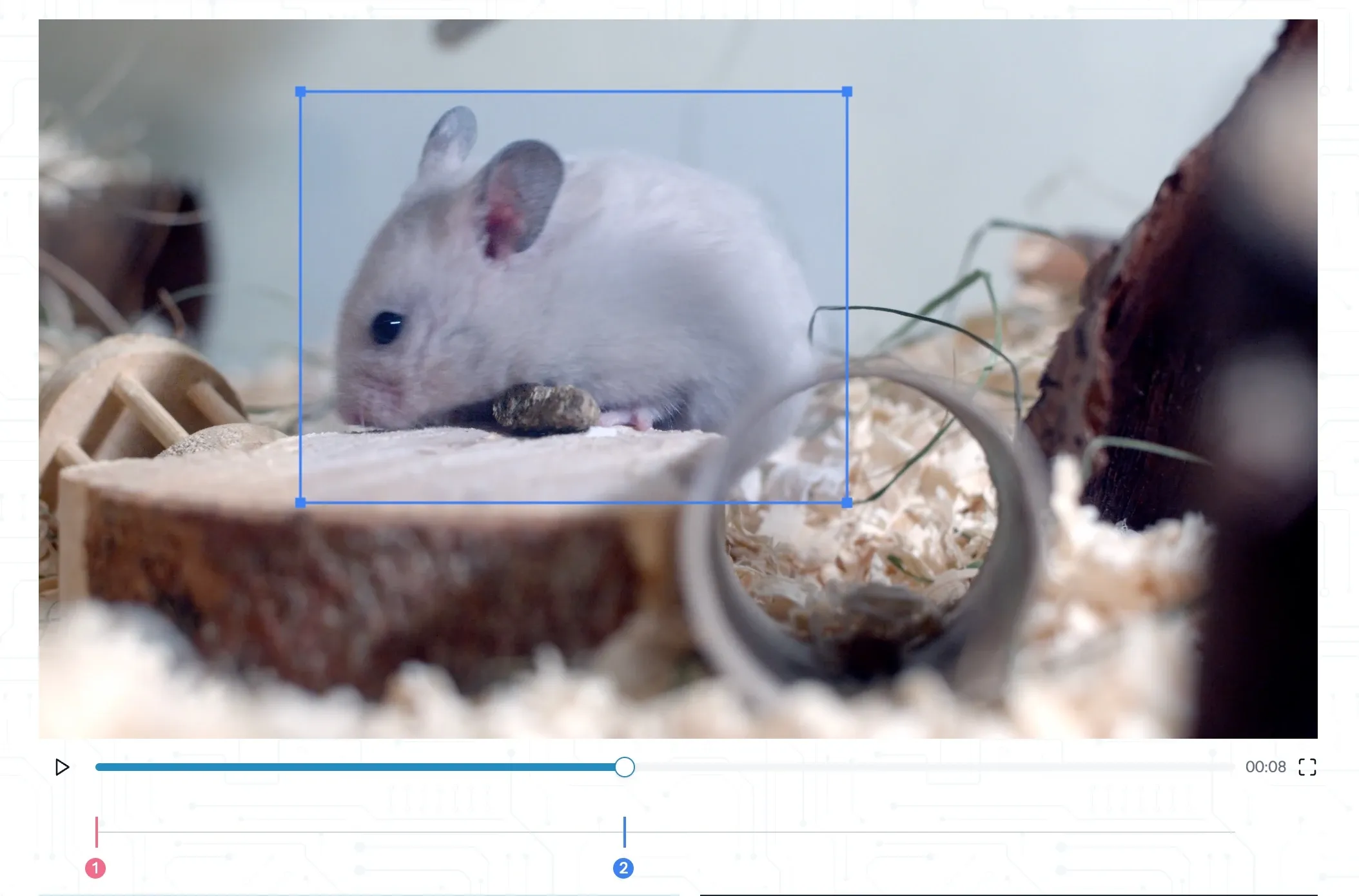Viewport: 1359px width, 896px height.
Task: Click the pink tick on the keyframe timeline
Action: pyautogui.click(x=97, y=832)
